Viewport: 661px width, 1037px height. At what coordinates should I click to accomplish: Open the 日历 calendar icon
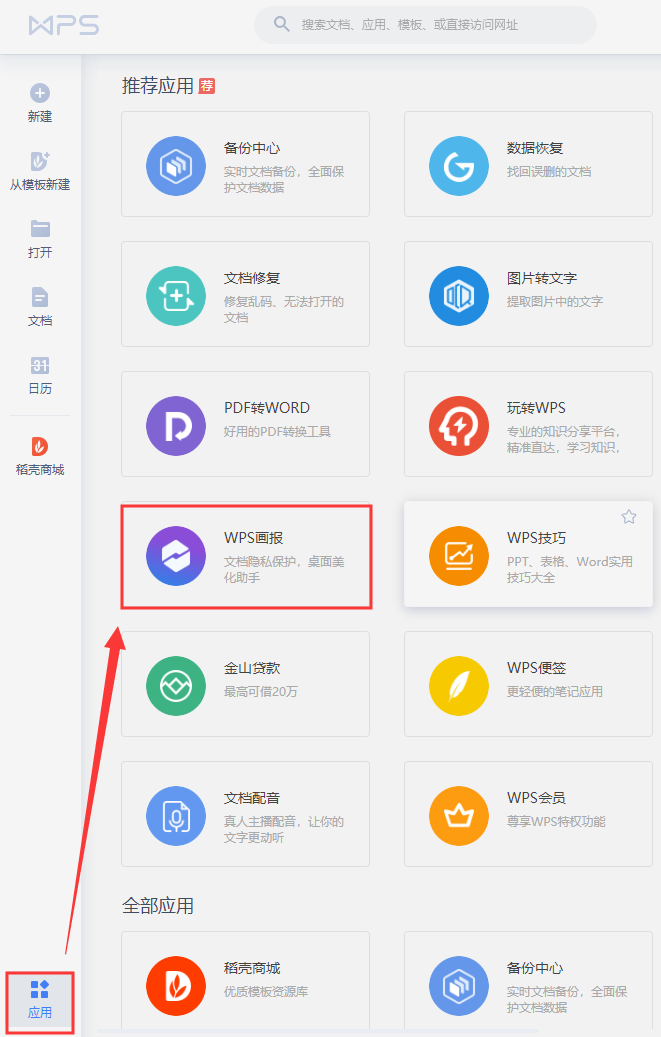click(40, 365)
